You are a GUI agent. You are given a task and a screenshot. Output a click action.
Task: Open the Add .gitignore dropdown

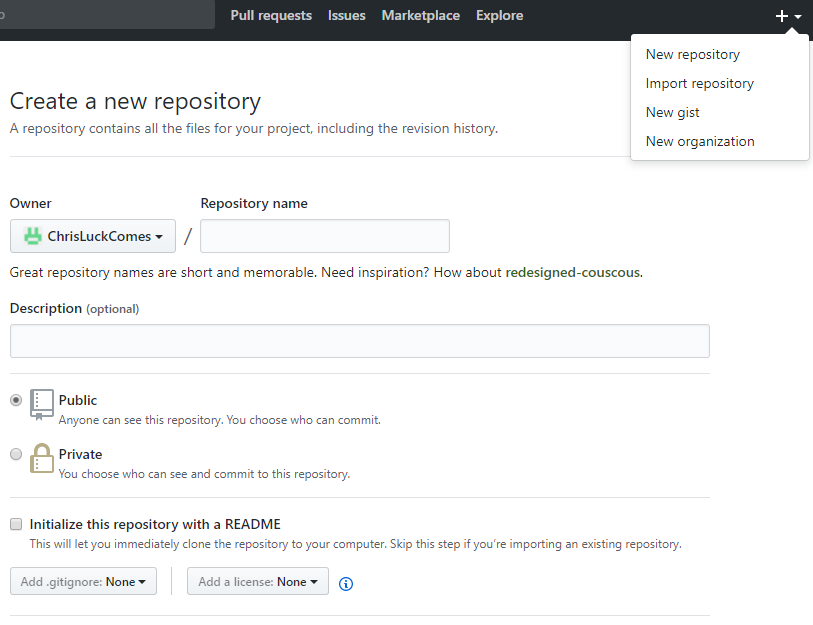[x=83, y=581]
